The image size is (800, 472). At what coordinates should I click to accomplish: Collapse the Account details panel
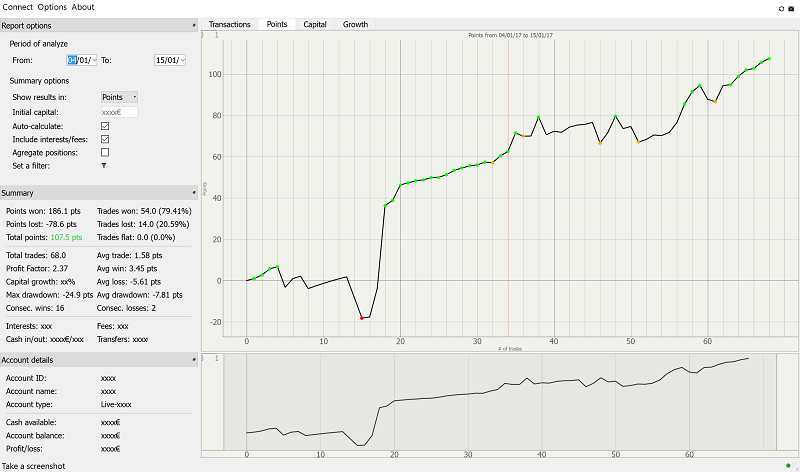[194, 360]
